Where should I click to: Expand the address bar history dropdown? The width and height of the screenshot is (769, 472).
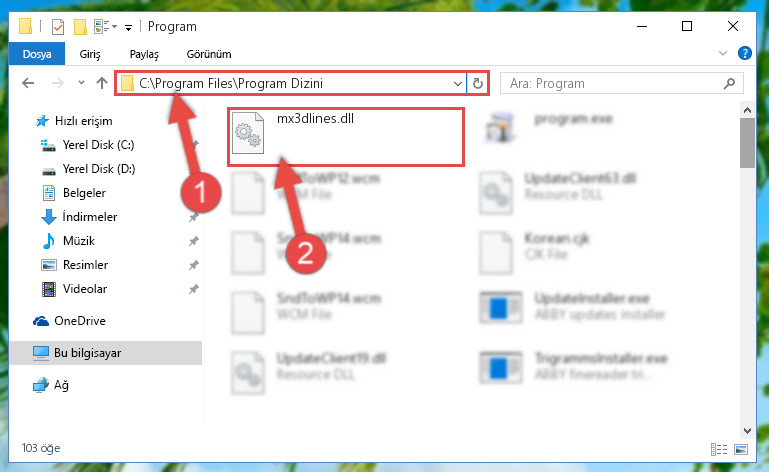458,83
